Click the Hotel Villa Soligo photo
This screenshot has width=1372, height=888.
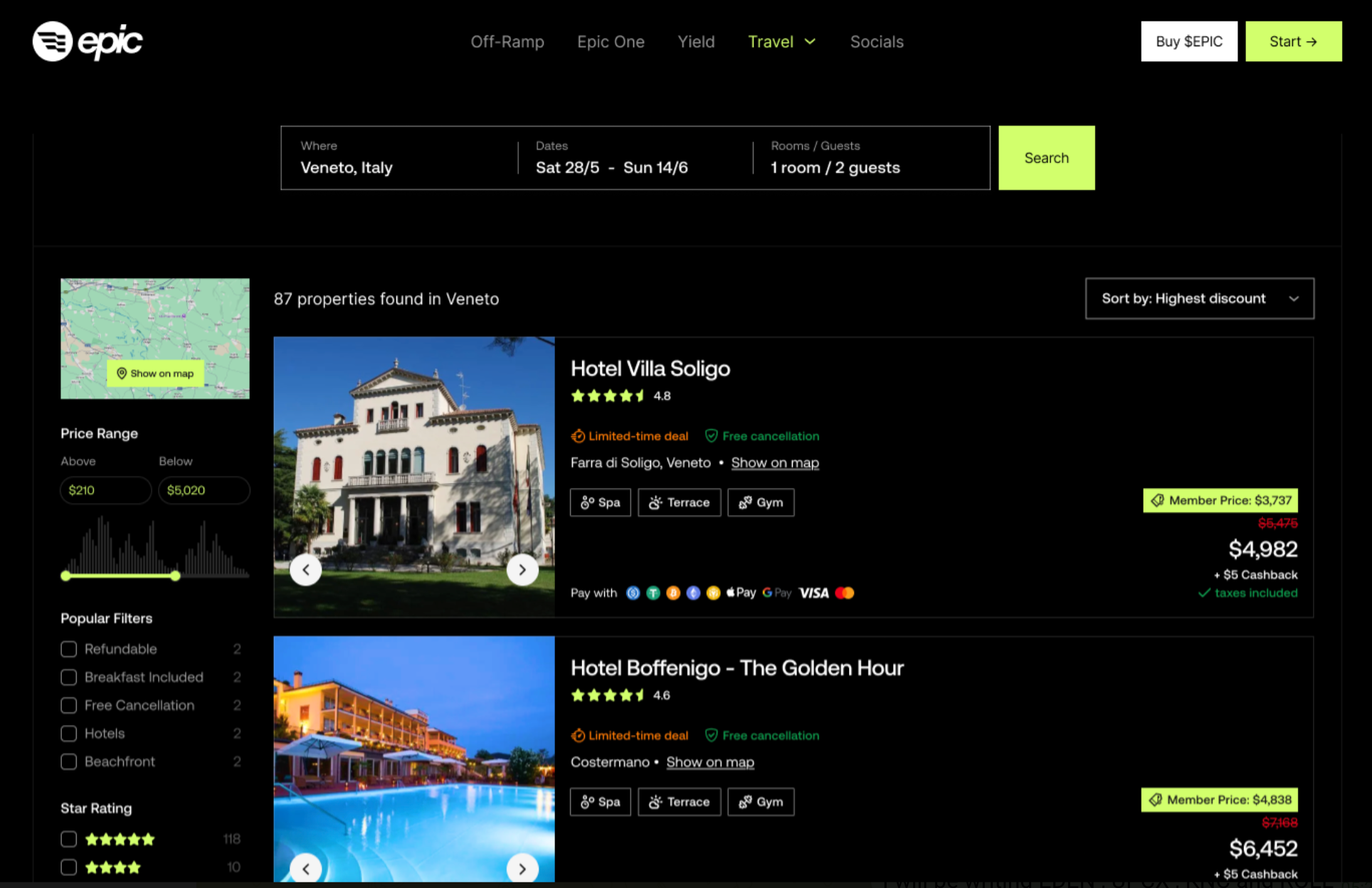coord(414,477)
